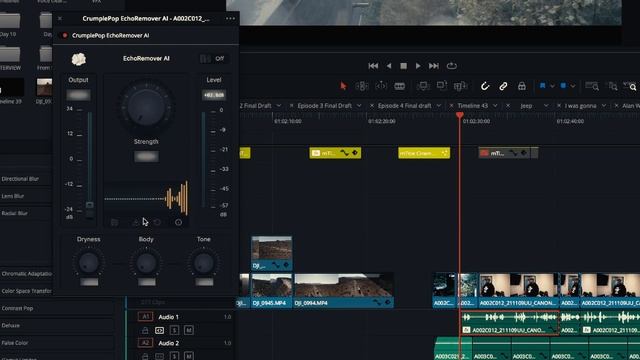640x360 pixels.
Task: Toggle loop playback
Action: point(451,66)
